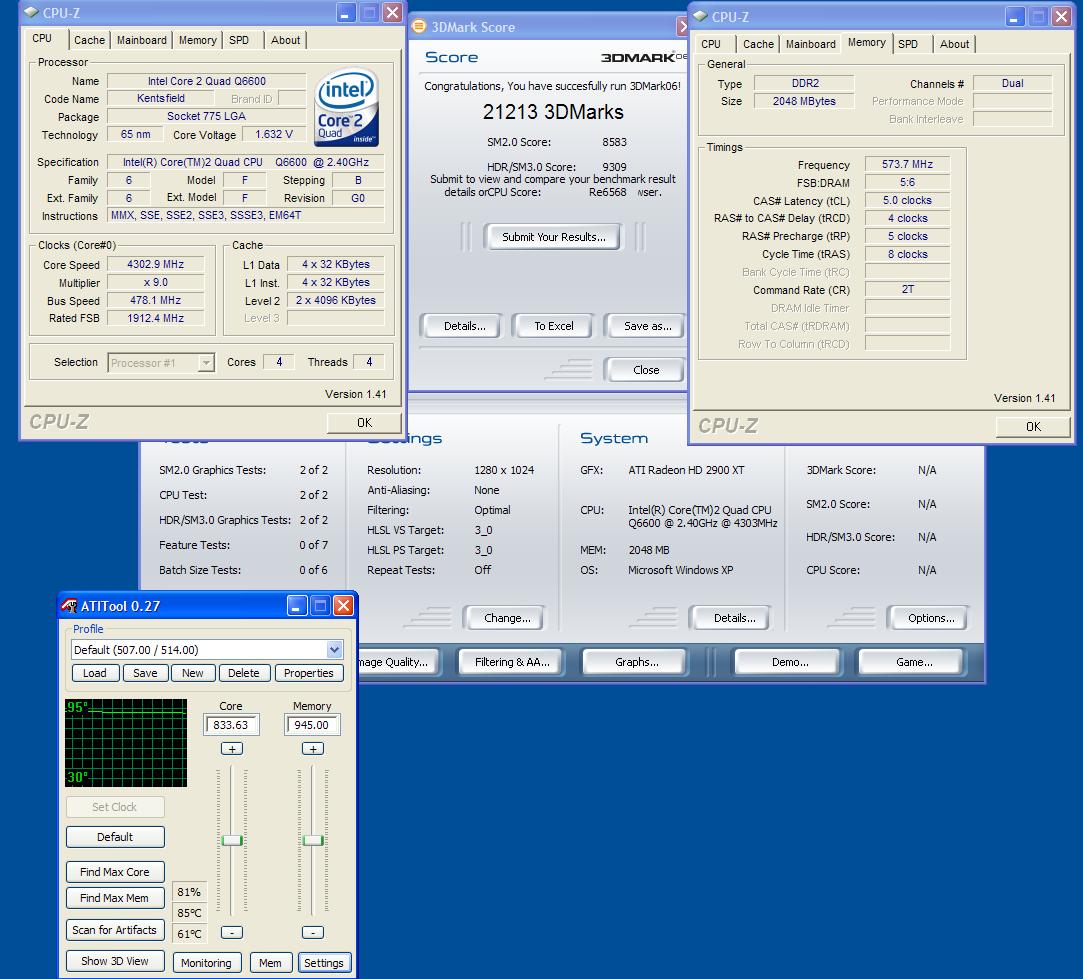Click OK in right CPU-Z window
The height and width of the screenshot is (979, 1083).
(x=1033, y=426)
